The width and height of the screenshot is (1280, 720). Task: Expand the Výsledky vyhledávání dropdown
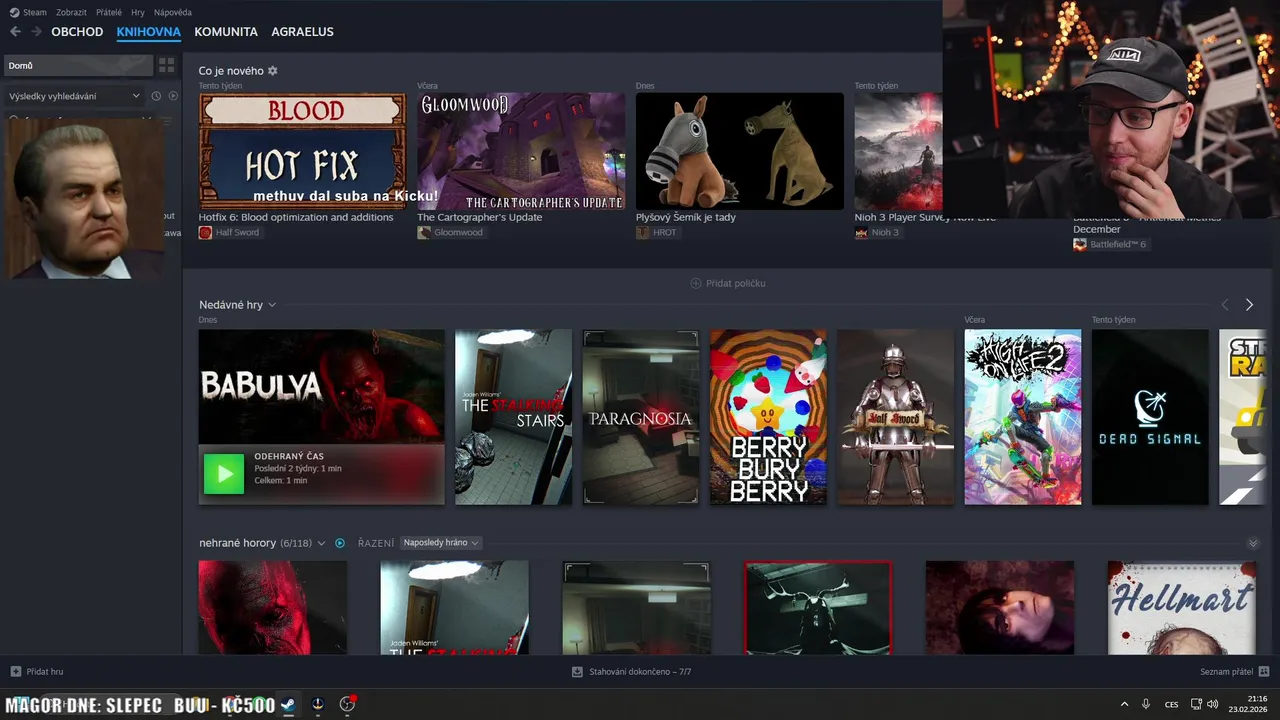pyautogui.click(x=74, y=96)
